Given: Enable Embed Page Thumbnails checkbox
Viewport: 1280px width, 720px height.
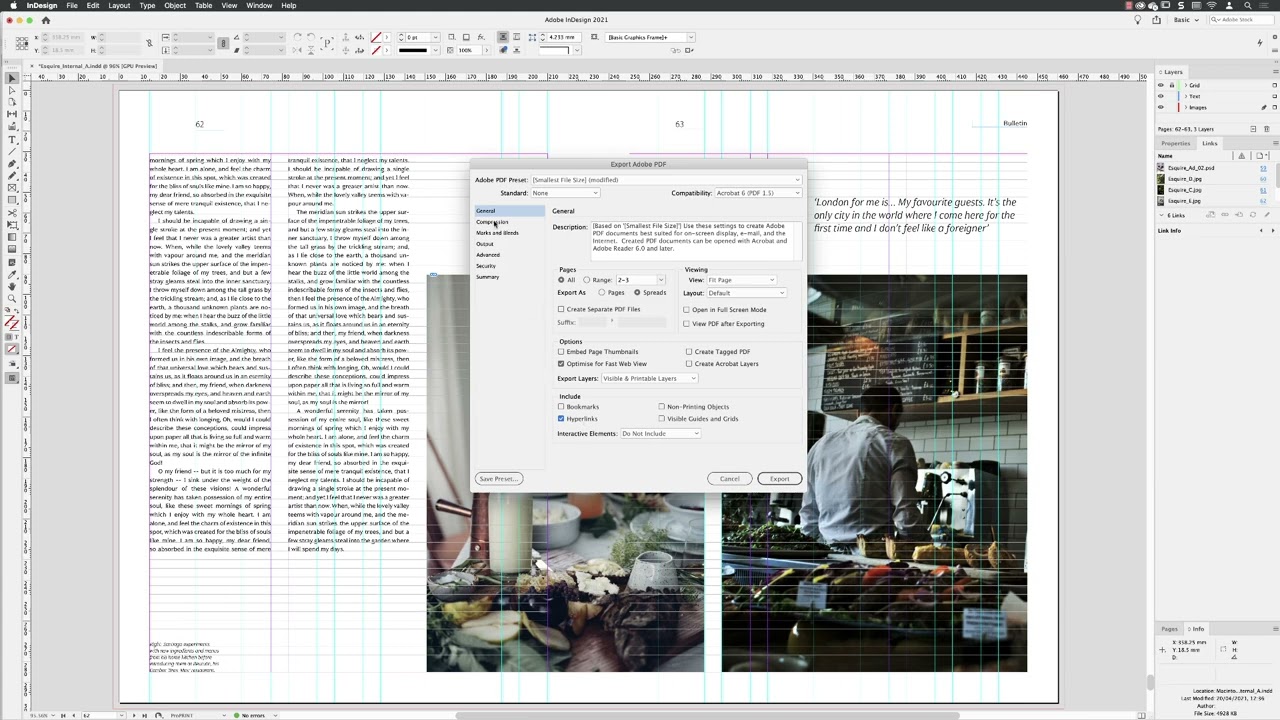Looking at the screenshot, I should click(561, 352).
